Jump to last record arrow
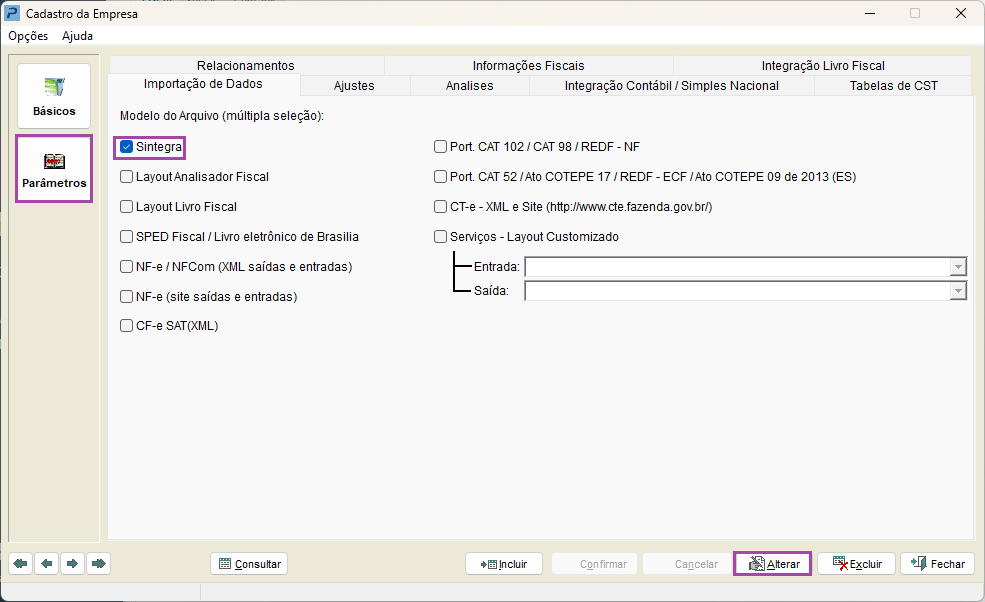This screenshot has width=985, height=602. pyautogui.click(x=98, y=564)
